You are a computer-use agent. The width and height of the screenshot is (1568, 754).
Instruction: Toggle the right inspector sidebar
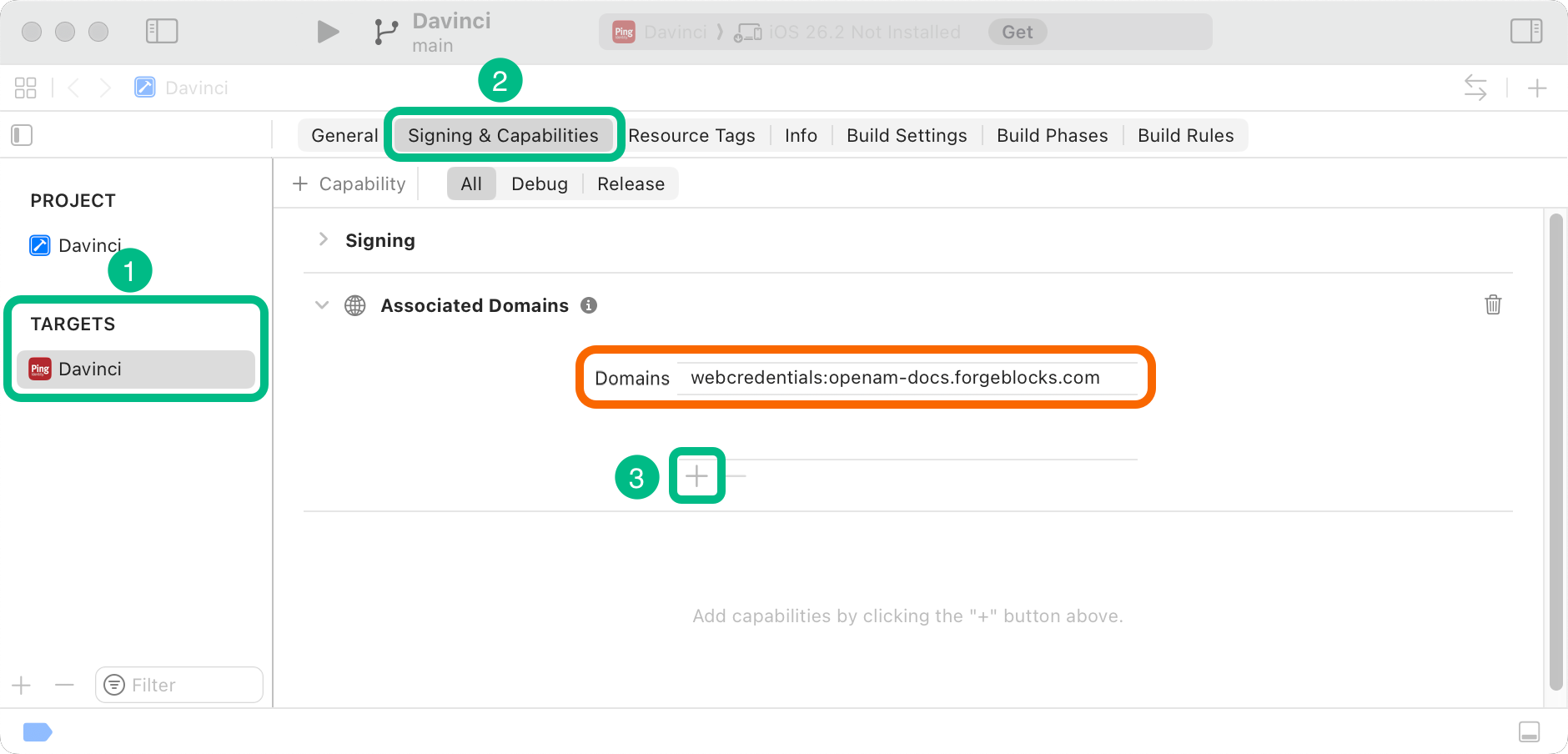tap(1527, 31)
